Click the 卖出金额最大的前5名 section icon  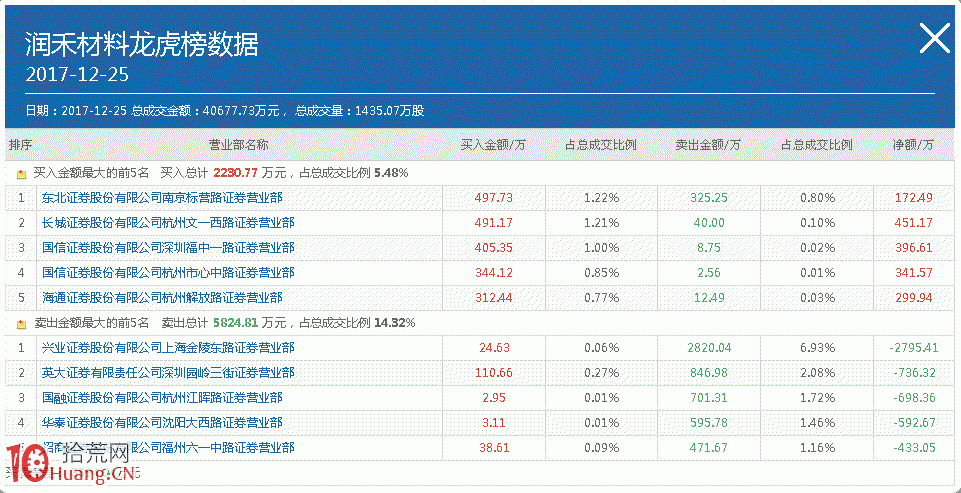(x=21, y=324)
